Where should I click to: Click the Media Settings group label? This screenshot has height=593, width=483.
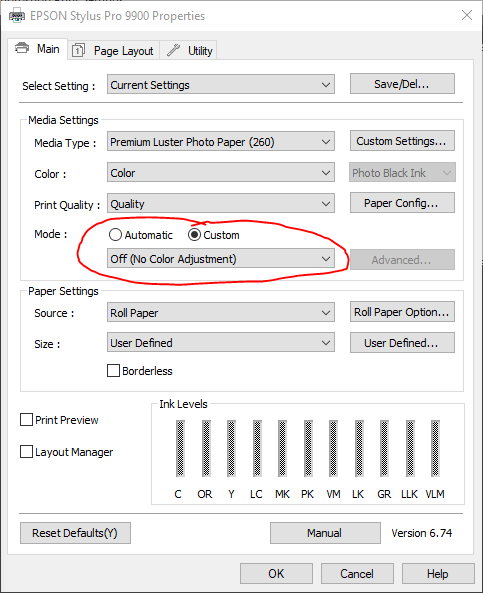pos(64,120)
